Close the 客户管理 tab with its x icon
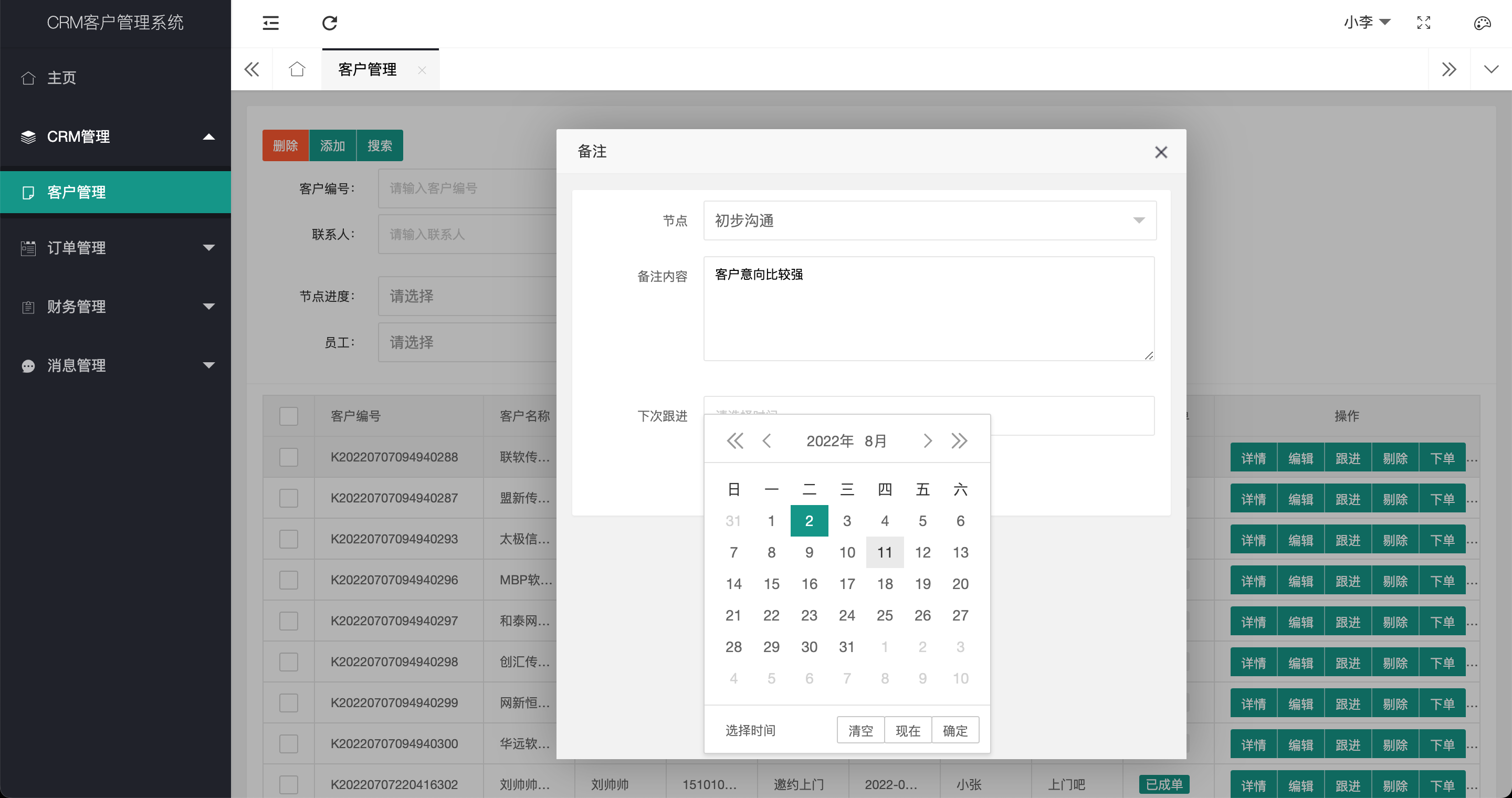Screen dimensions: 1512x798 [x=422, y=70]
